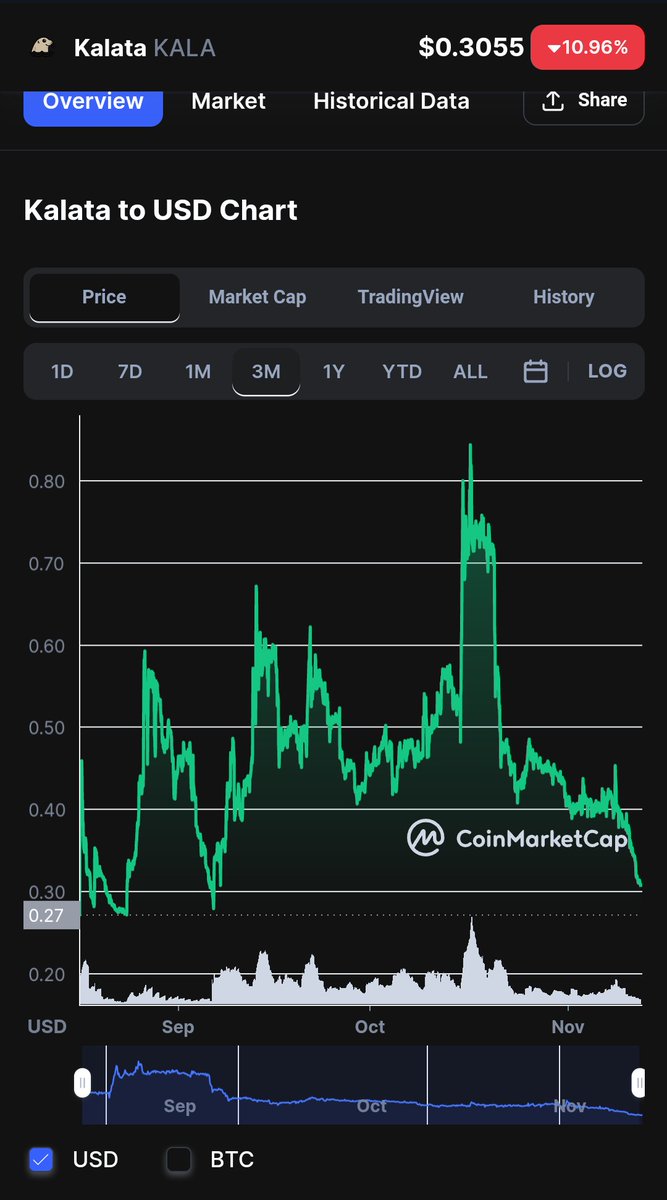
Task: Switch to the Overview tab
Action: tap(93, 102)
